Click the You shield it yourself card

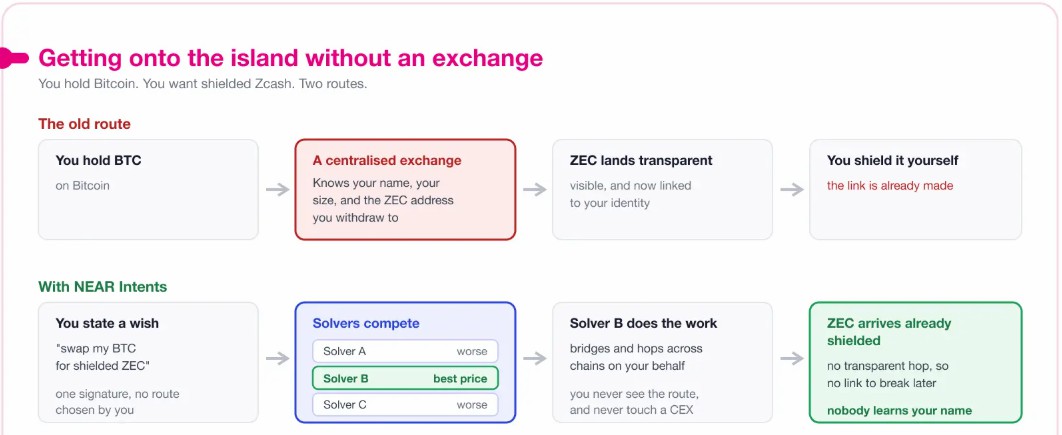[x=916, y=190]
